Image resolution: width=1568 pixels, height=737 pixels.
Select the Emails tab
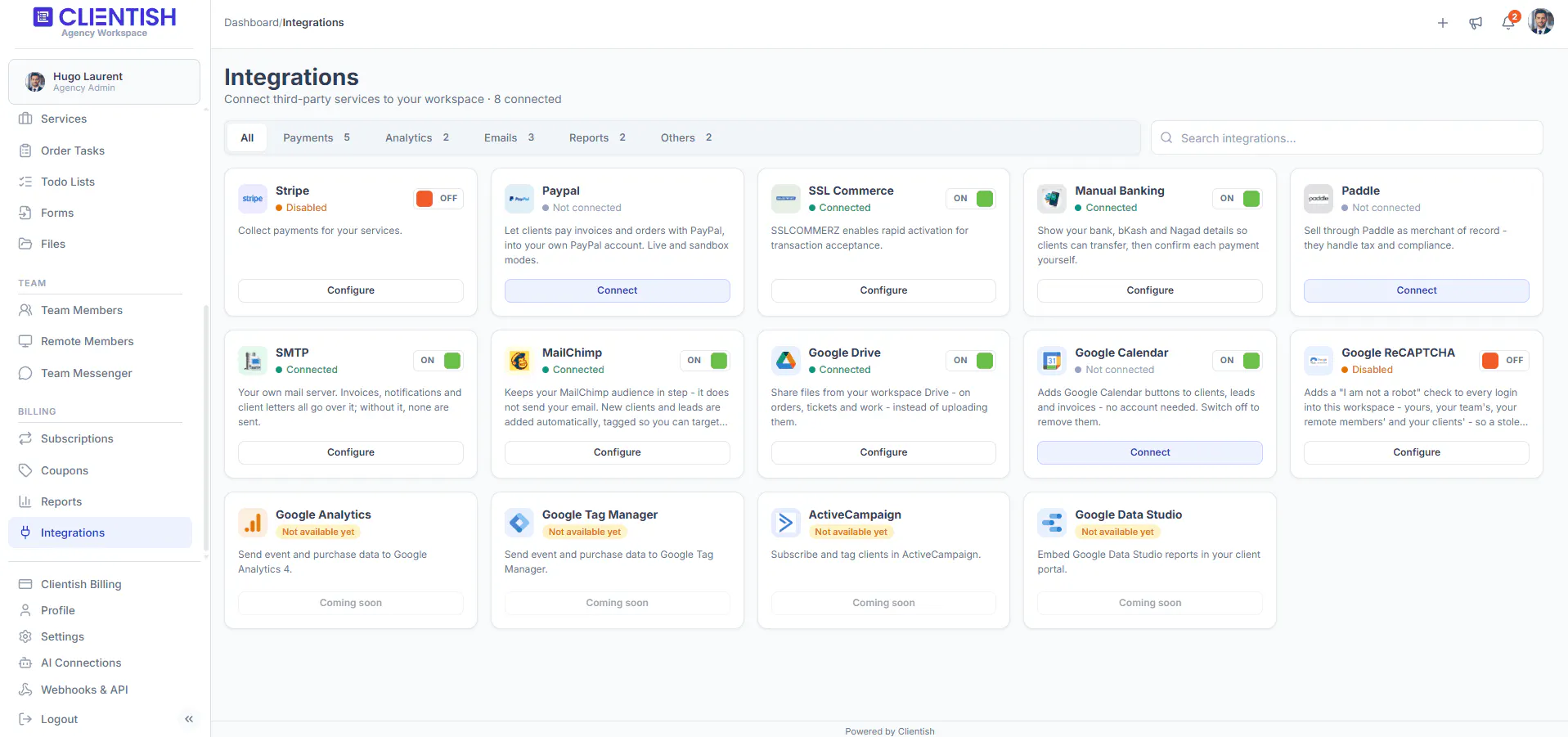[x=509, y=138]
